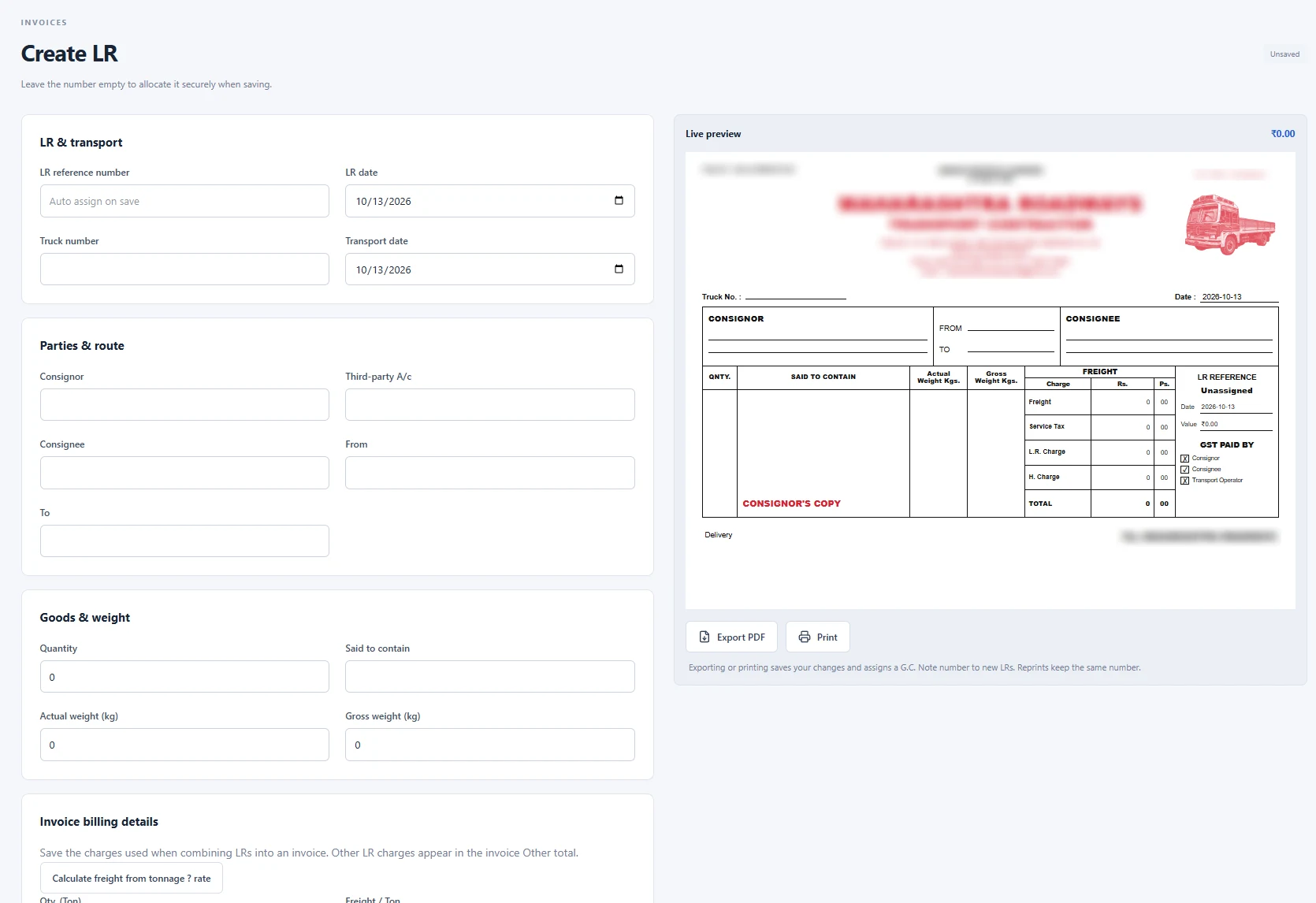Click the Unsaved status badge
The width and height of the screenshot is (1316, 903).
(x=1284, y=54)
